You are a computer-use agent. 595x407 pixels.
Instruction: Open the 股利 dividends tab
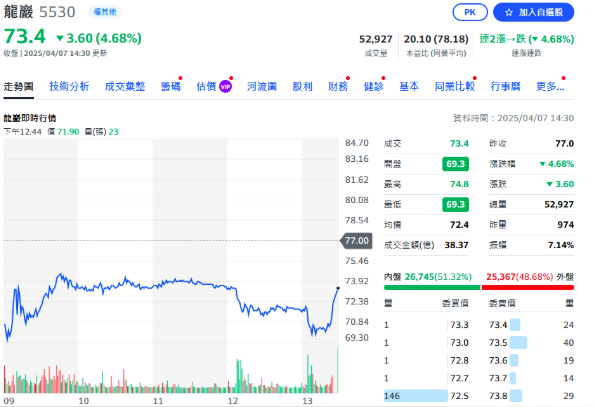click(x=302, y=86)
